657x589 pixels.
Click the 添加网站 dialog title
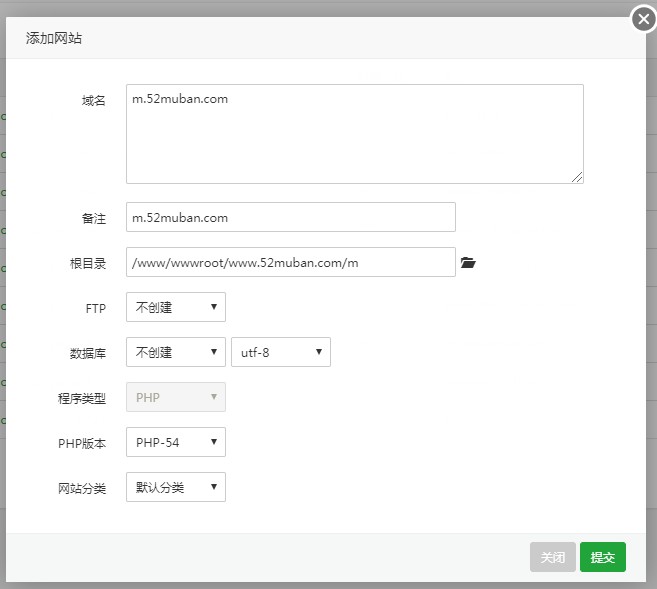[x=54, y=38]
